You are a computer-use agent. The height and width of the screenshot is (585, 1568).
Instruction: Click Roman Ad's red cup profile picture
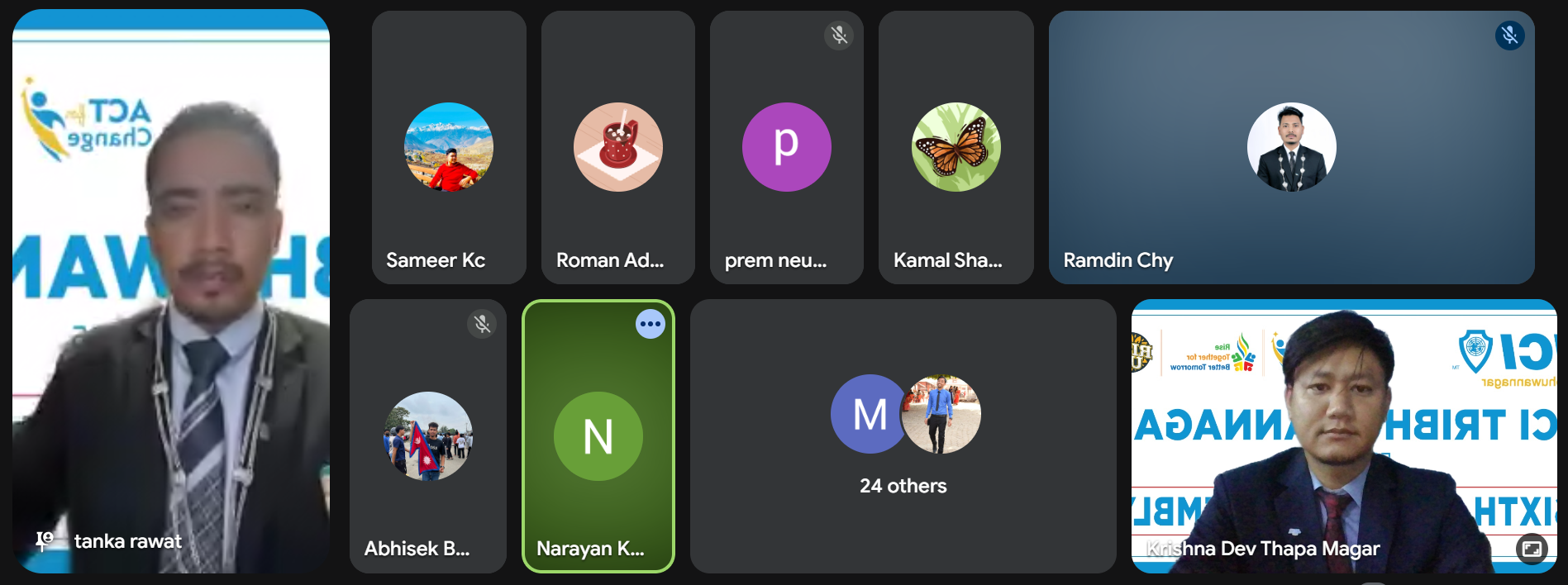point(618,147)
